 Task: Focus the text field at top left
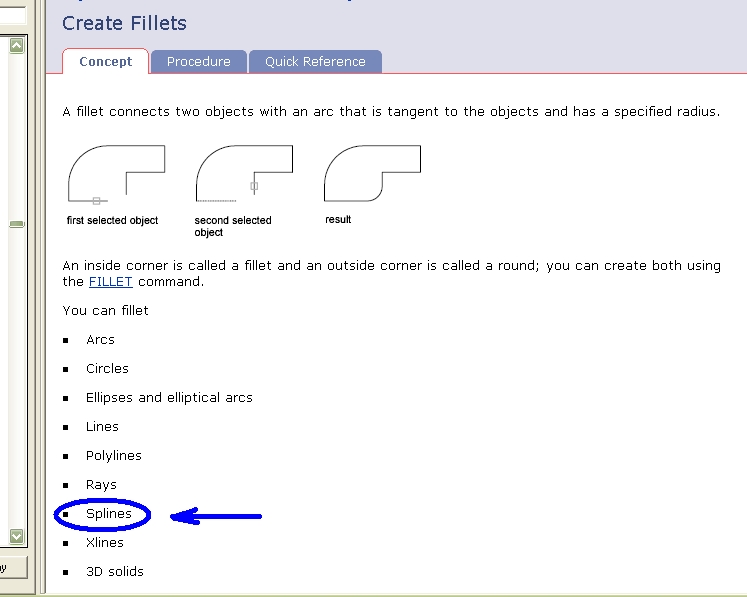12,15
